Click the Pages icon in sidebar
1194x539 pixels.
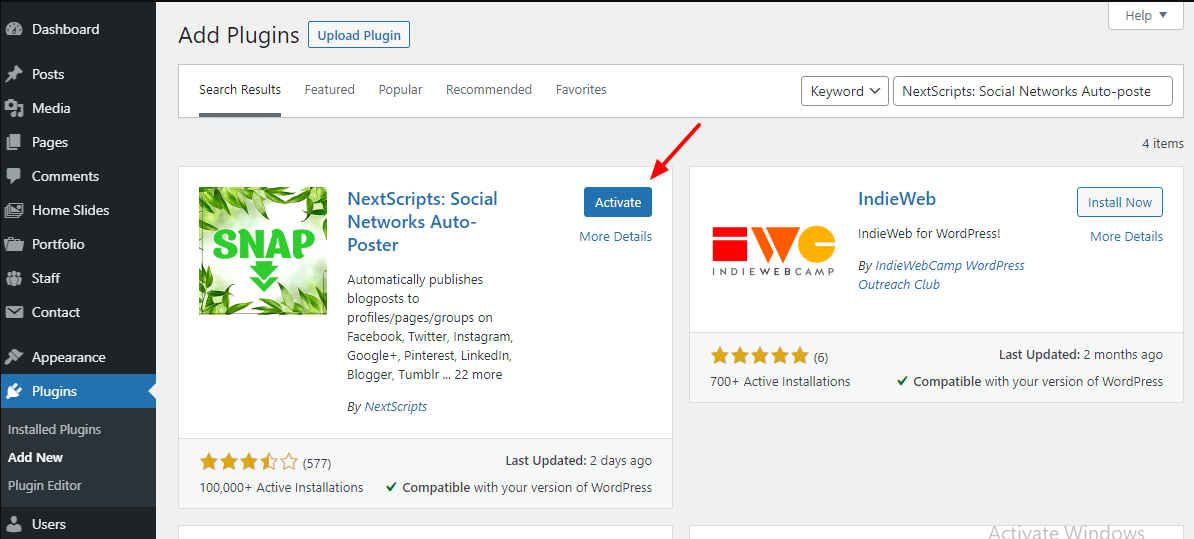[14, 142]
